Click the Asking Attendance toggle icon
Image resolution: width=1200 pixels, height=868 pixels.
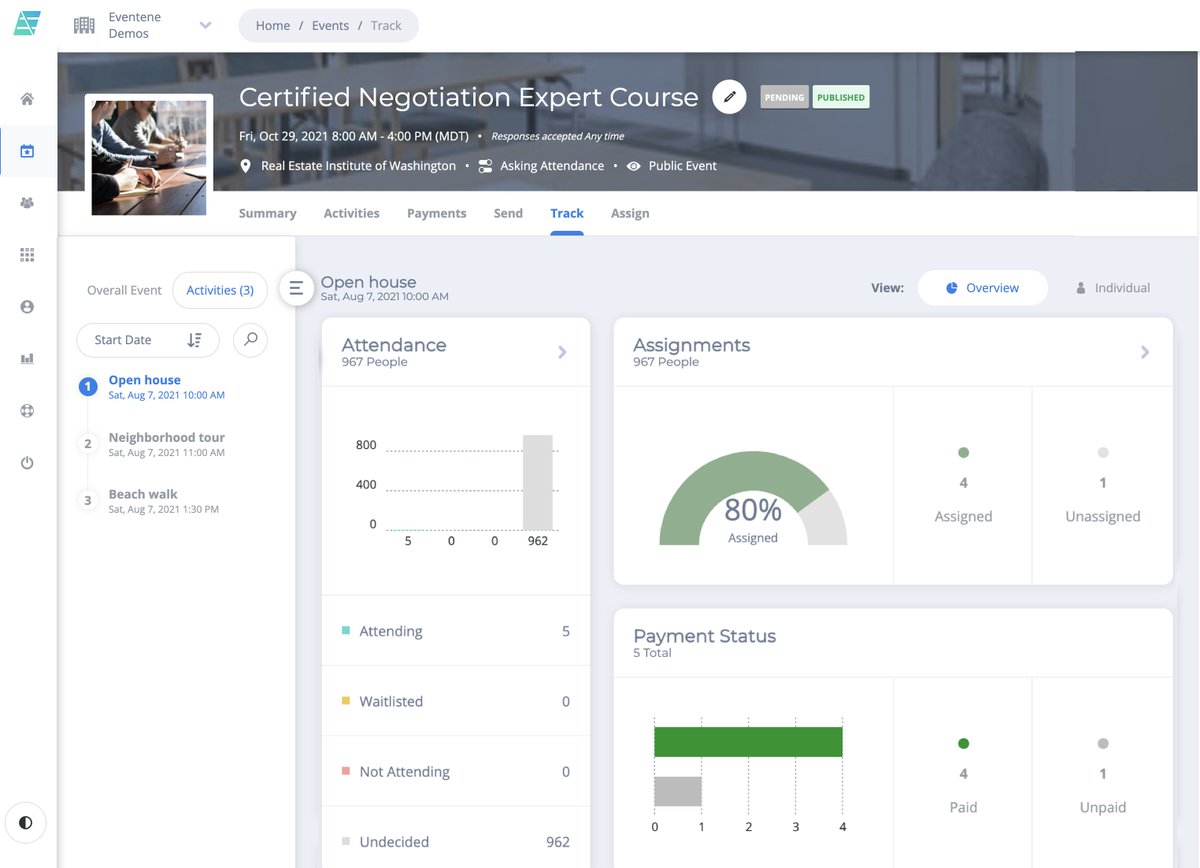click(485, 166)
